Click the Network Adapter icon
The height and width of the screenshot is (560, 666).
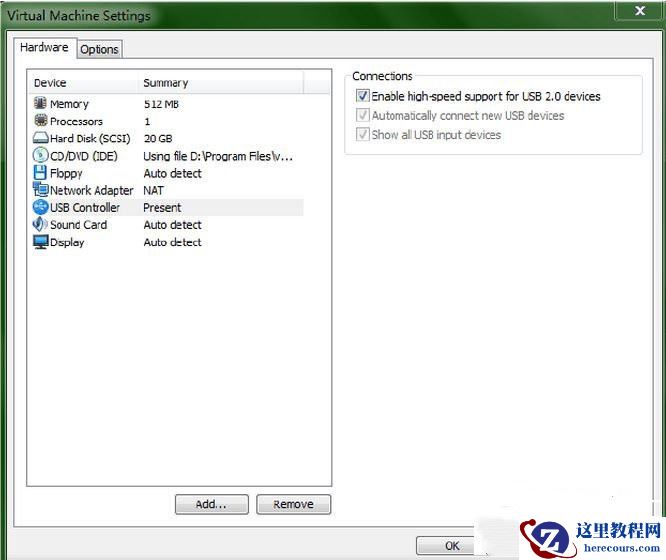(40, 189)
